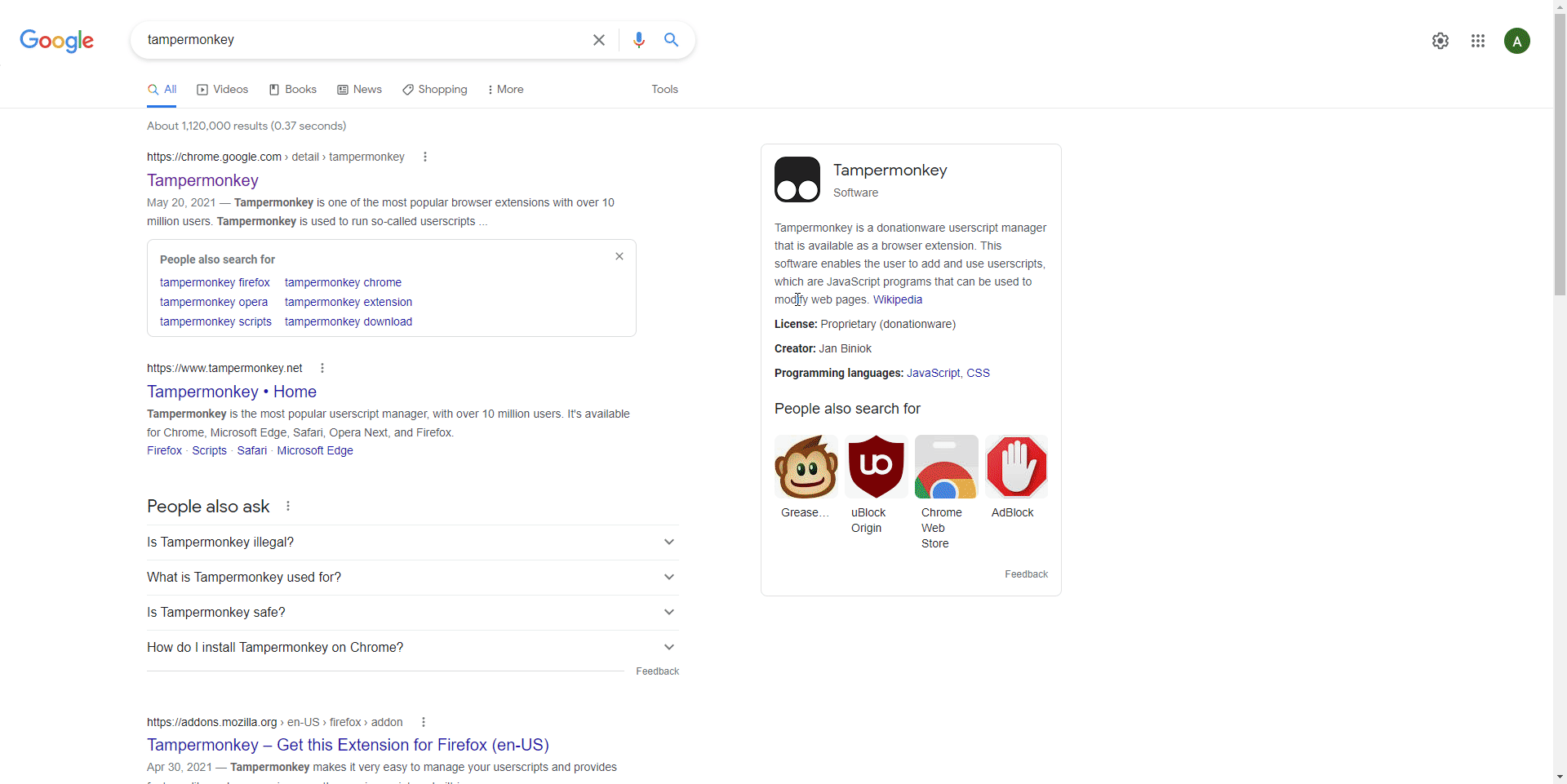Viewport: 1567px width, 784px height.
Task: Click tampermonkey download suggestion
Action: coord(348,322)
